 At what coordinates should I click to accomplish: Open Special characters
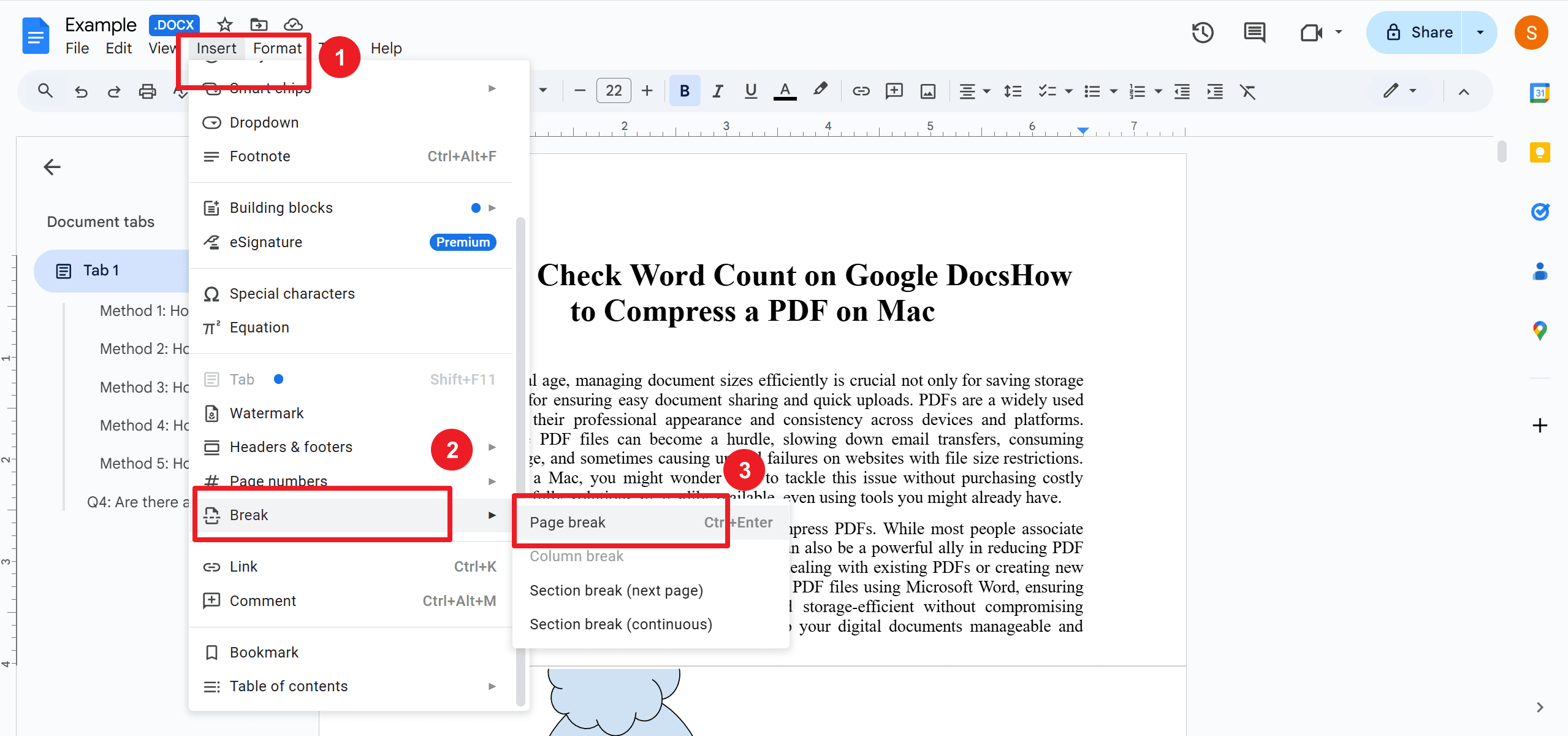351,294
